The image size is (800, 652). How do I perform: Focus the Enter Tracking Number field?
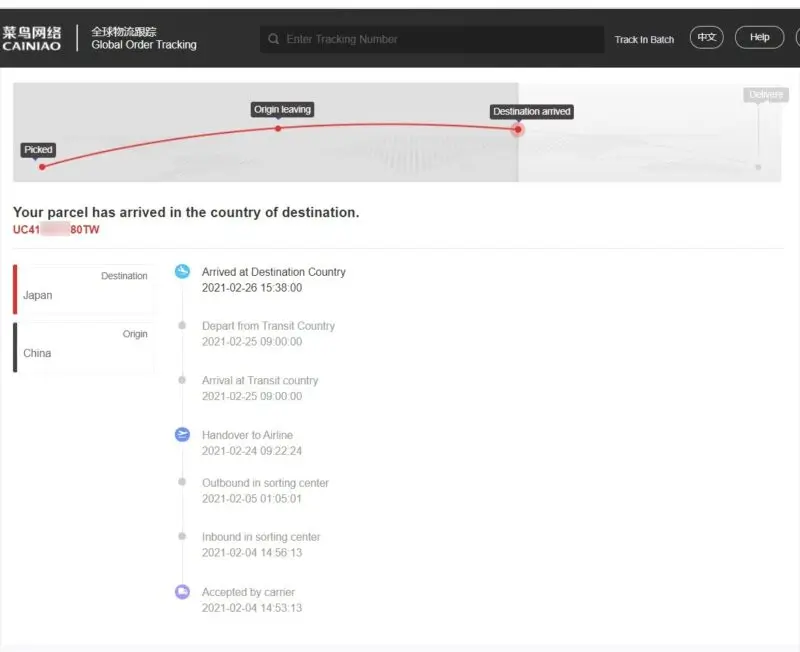coord(440,40)
